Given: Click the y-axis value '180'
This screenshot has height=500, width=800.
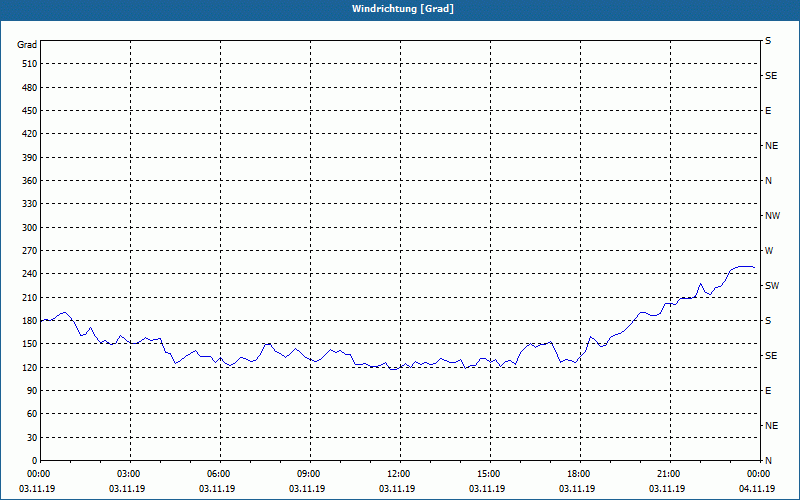Looking at the screenshot, I should (30, 321).
